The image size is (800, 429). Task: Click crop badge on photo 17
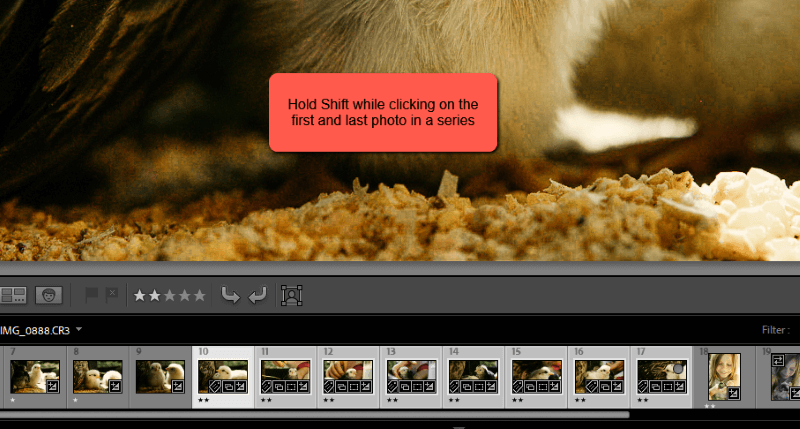click(667, 387)
